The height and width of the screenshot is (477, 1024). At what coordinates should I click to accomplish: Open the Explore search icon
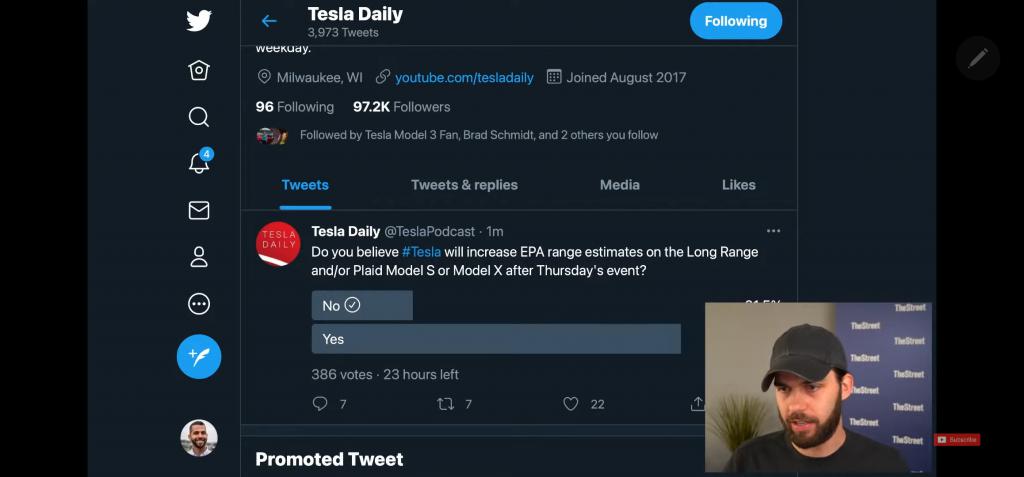point(199,117)
